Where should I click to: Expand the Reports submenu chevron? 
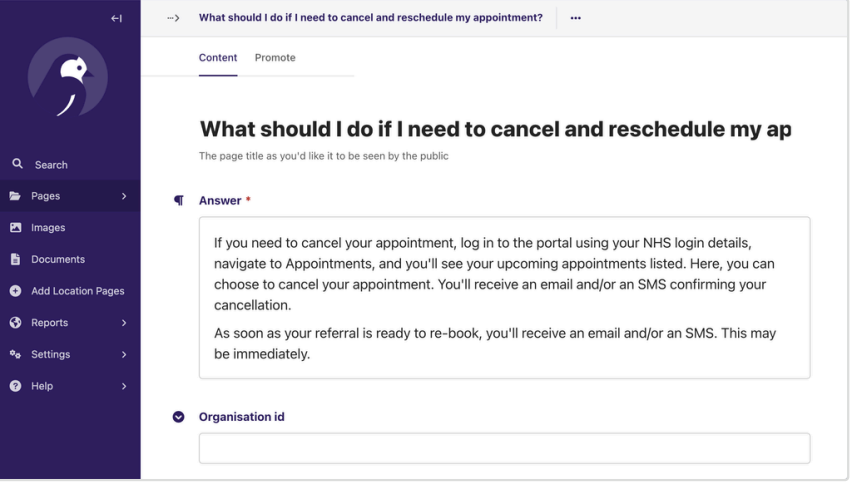click(124, 323)
